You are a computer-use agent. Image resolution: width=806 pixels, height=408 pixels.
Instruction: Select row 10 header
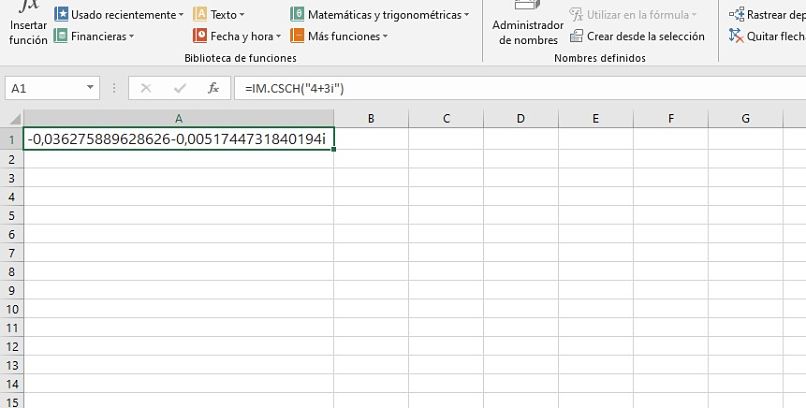tap(11, 309)
